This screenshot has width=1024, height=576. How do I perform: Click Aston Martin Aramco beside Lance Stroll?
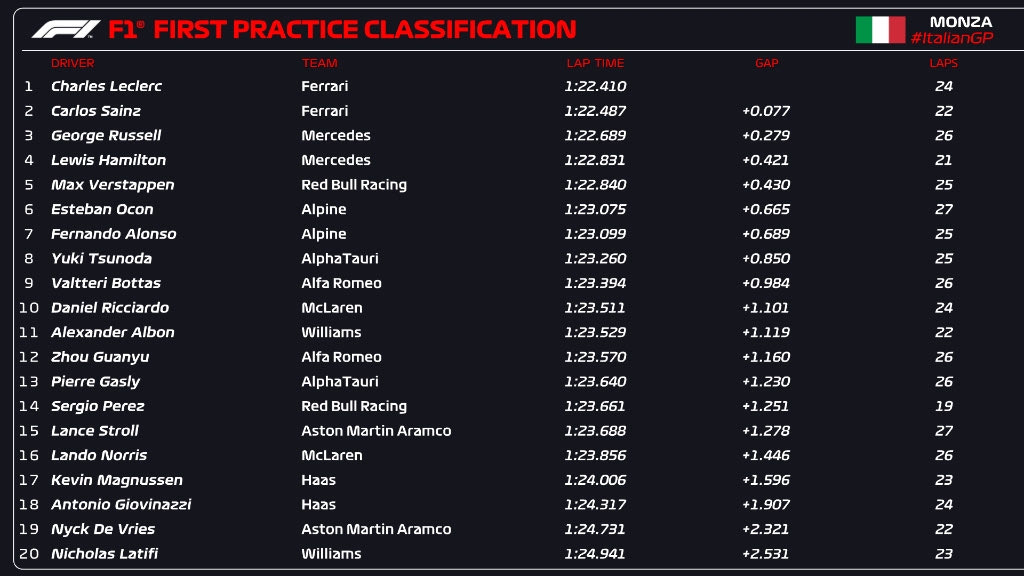(376, 431)
